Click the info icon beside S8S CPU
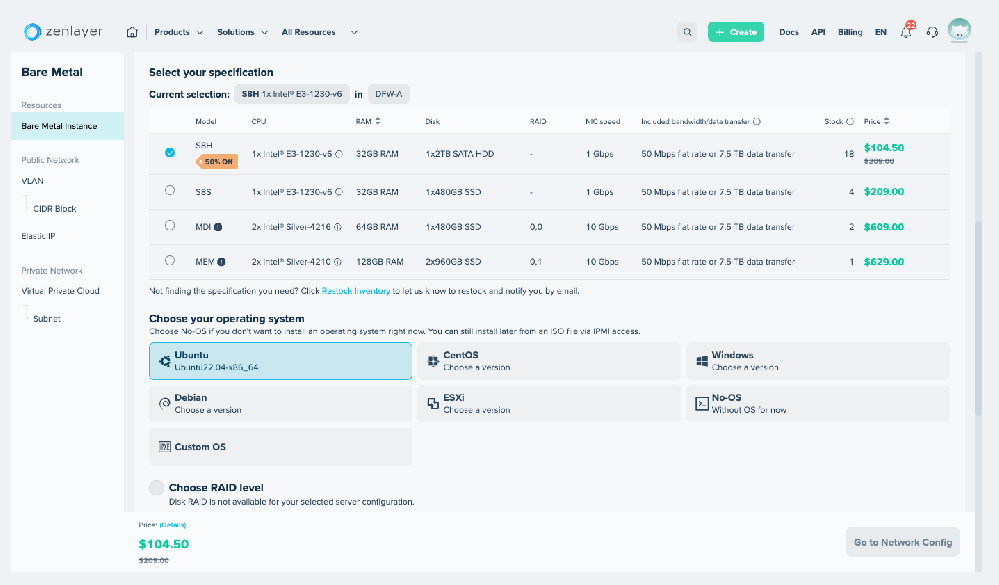The image size is (999, 585). (339, 192)
